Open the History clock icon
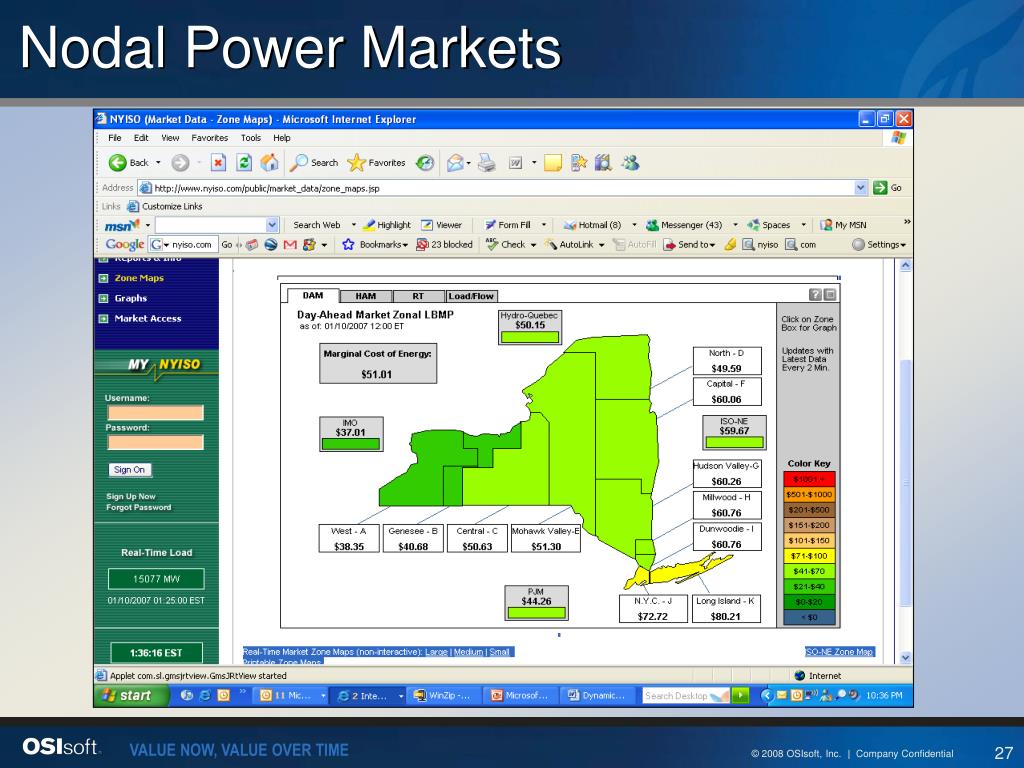The image size is (1024, 768). pos(425,163)
